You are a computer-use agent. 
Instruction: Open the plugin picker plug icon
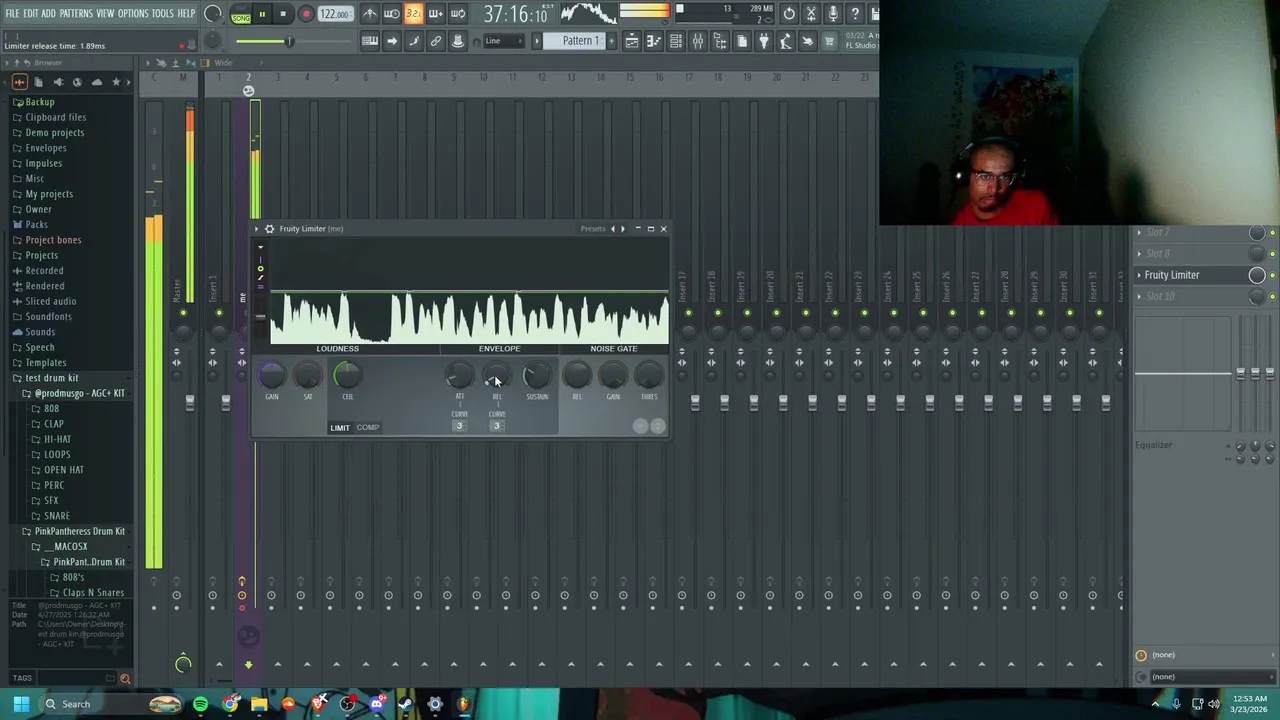764,41
